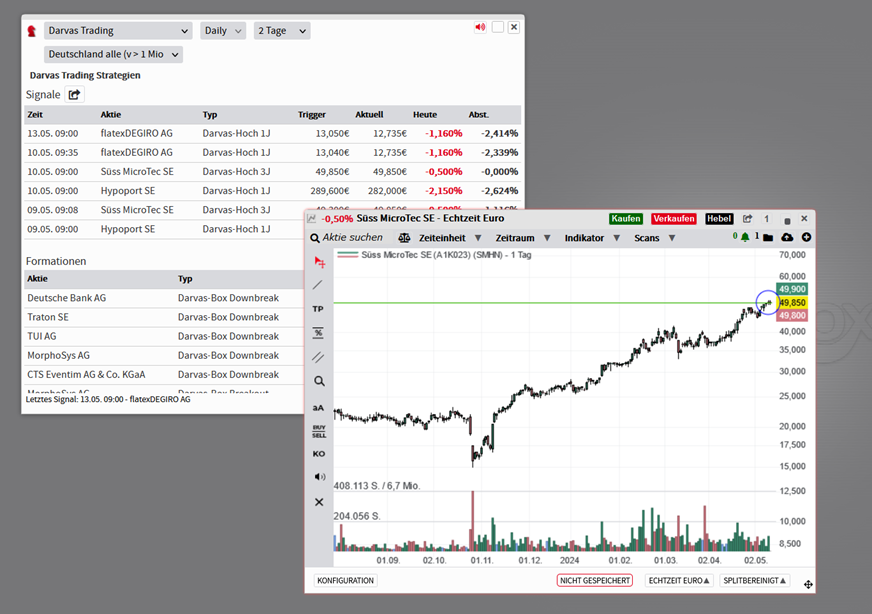Click the share icon in chart title bar
Viewport: 872px width, 614px height.
click(747, 219)
